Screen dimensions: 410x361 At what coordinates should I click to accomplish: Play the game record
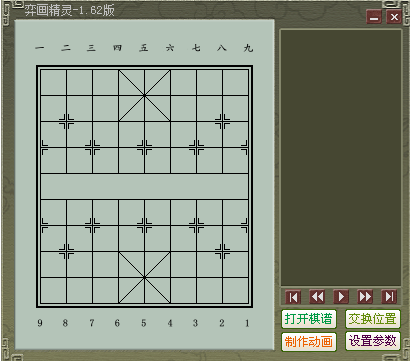(341, 296)
